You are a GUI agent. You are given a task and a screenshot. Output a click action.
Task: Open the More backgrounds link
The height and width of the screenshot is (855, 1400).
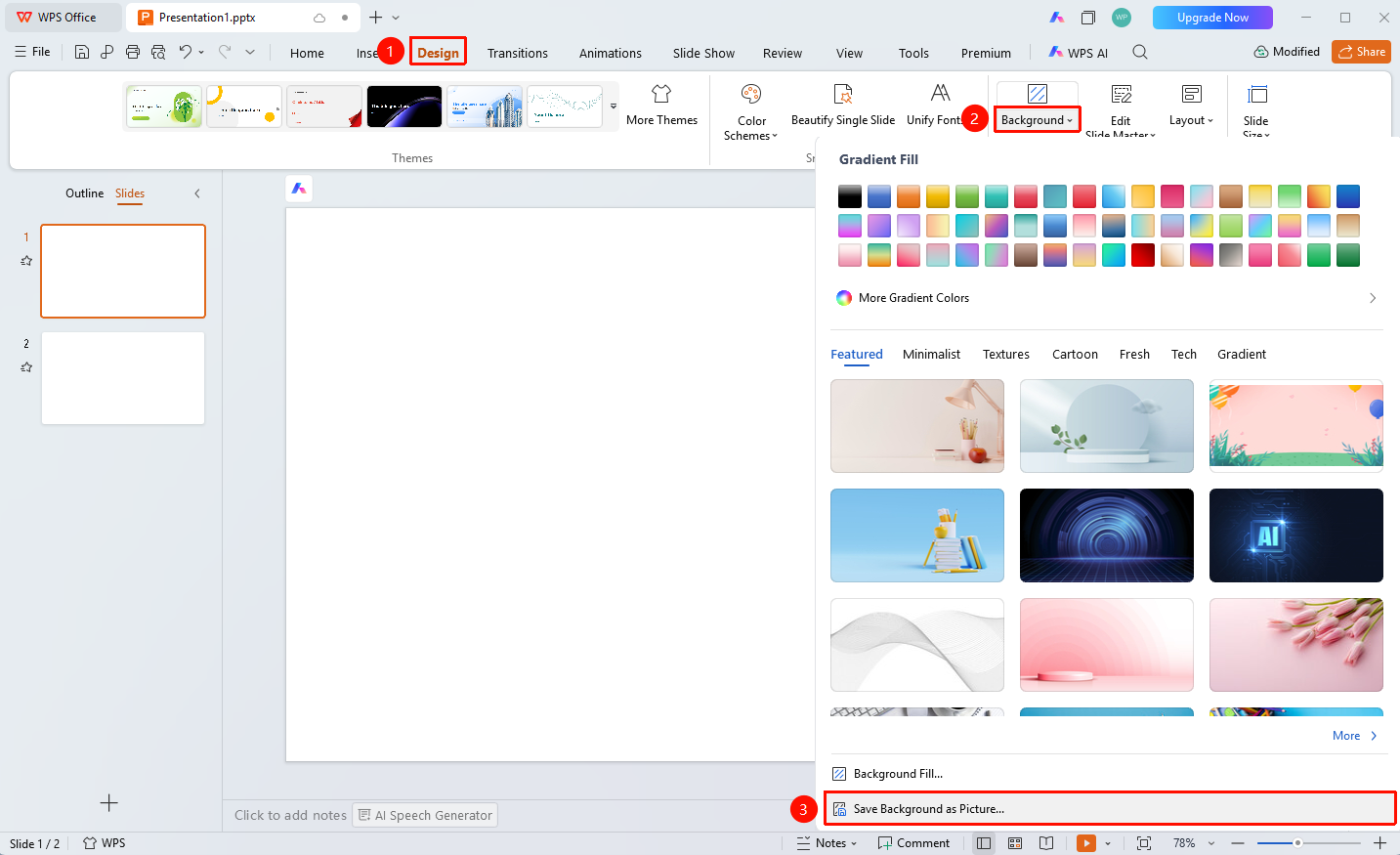pyautogui.click(x=1354, y=736)
